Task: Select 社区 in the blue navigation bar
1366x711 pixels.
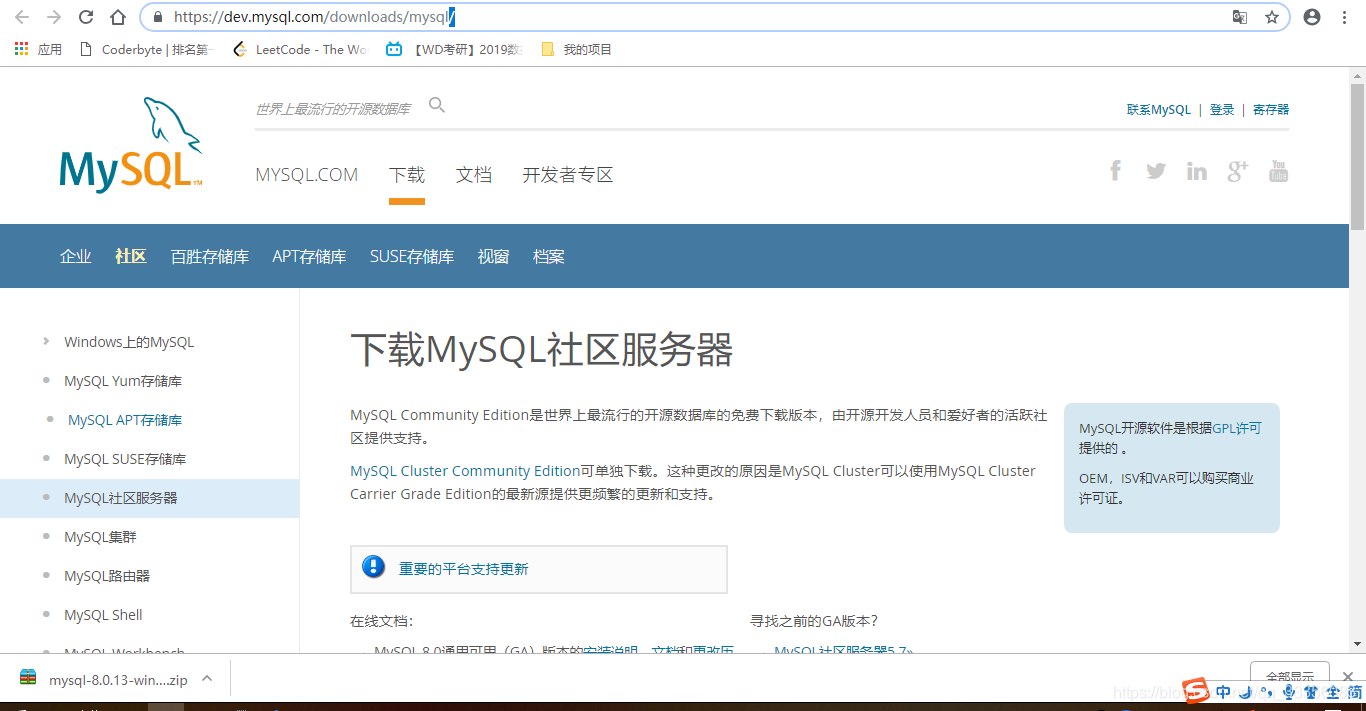Action: tap(131, 257)
